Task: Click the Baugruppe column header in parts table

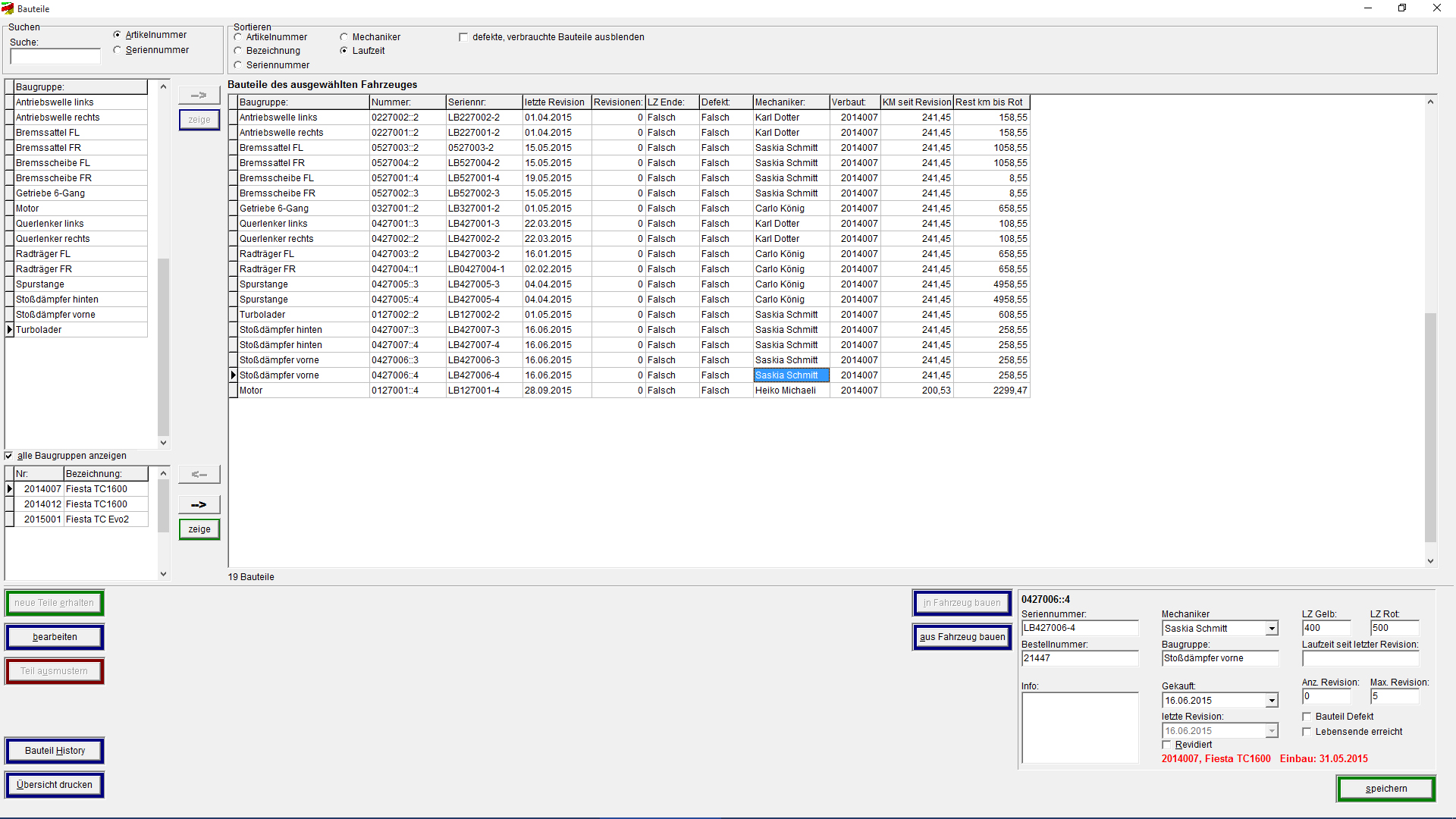Action: [x=303, y=102]
